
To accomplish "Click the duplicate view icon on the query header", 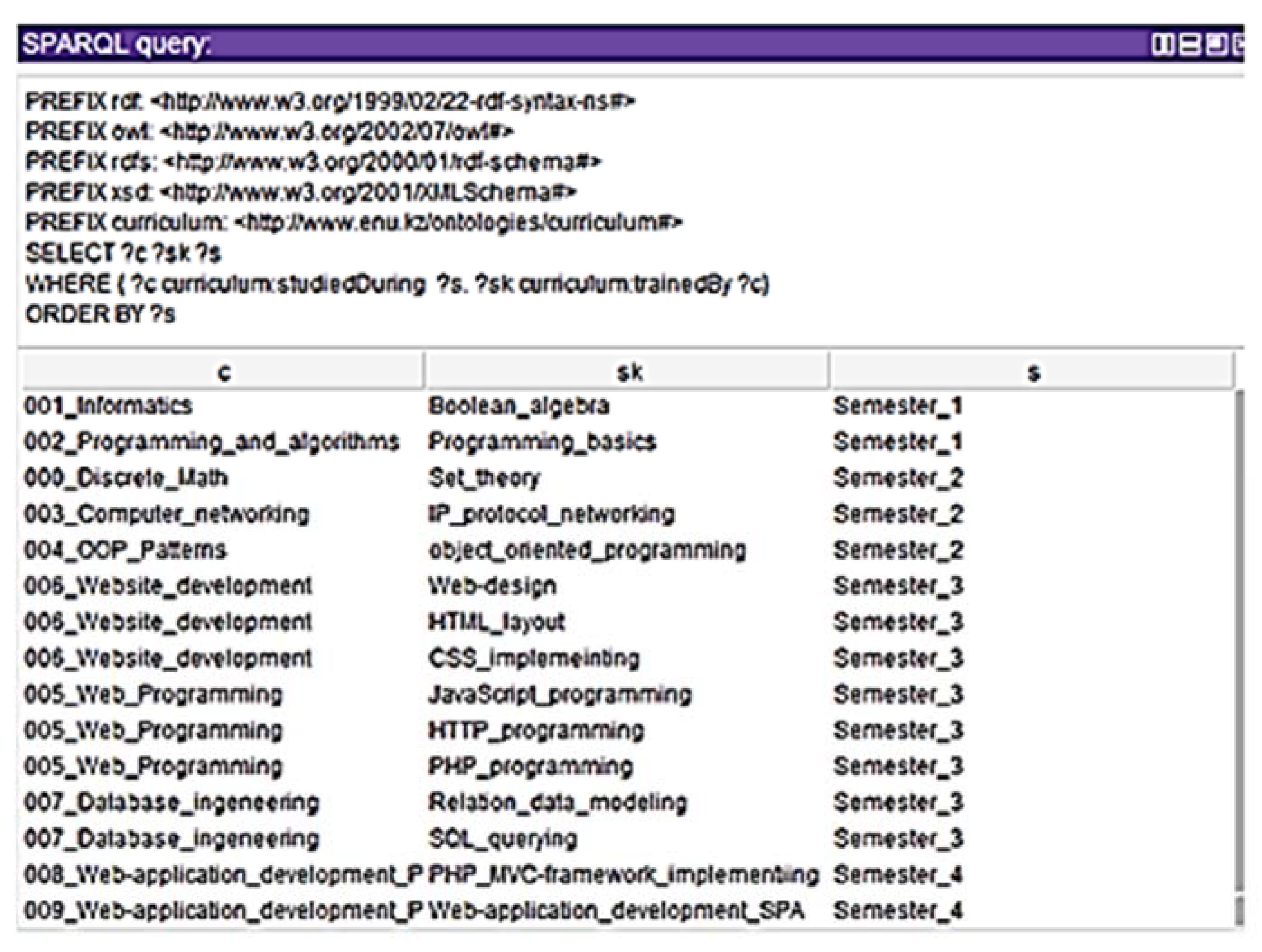I will click(x=1216, y=44).
